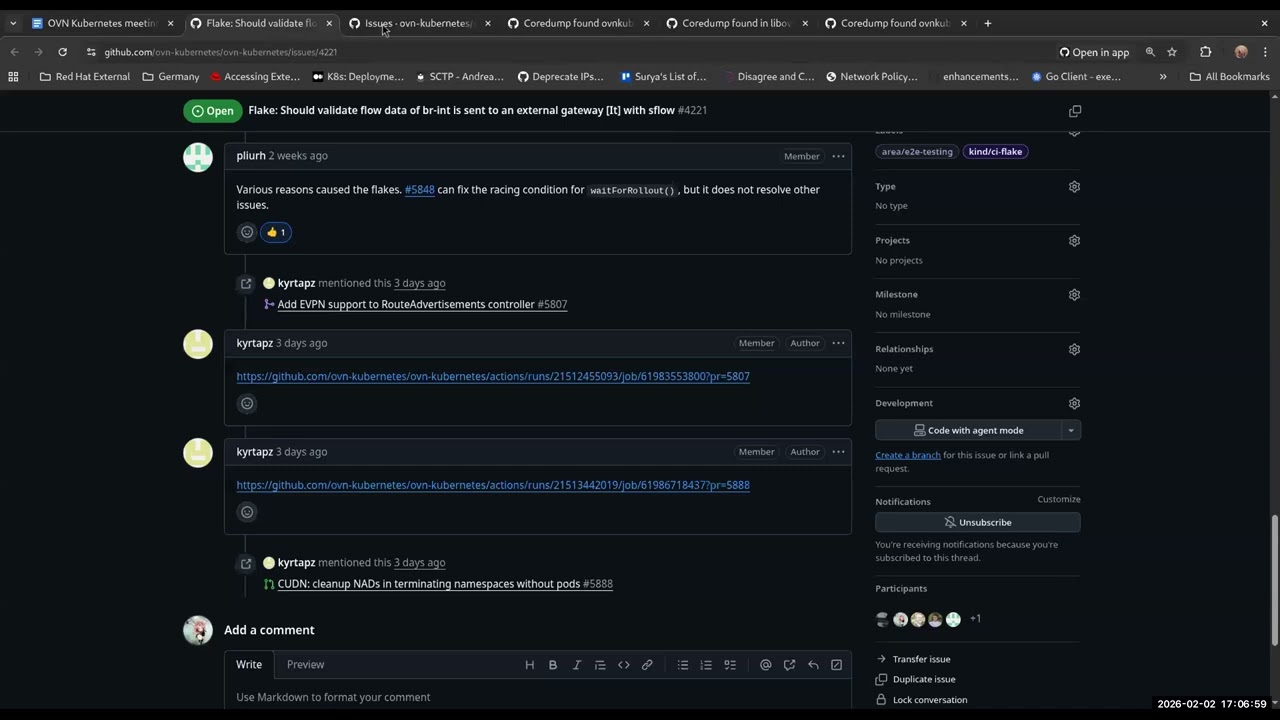Click the comment text input area
This screenshot has height=720, width=1280.
[x=538, y=698]
